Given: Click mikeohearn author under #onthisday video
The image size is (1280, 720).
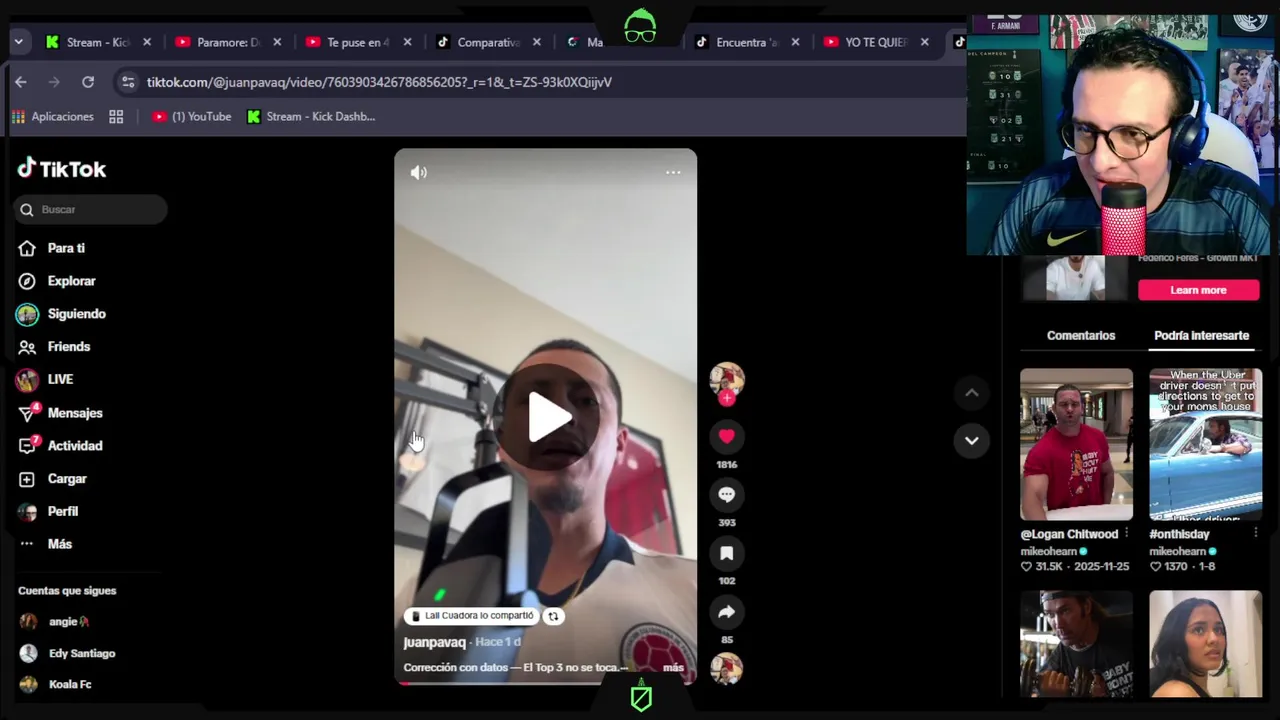Looking at the screenshot, I should pyautogui.click(x=1179, y=551).
